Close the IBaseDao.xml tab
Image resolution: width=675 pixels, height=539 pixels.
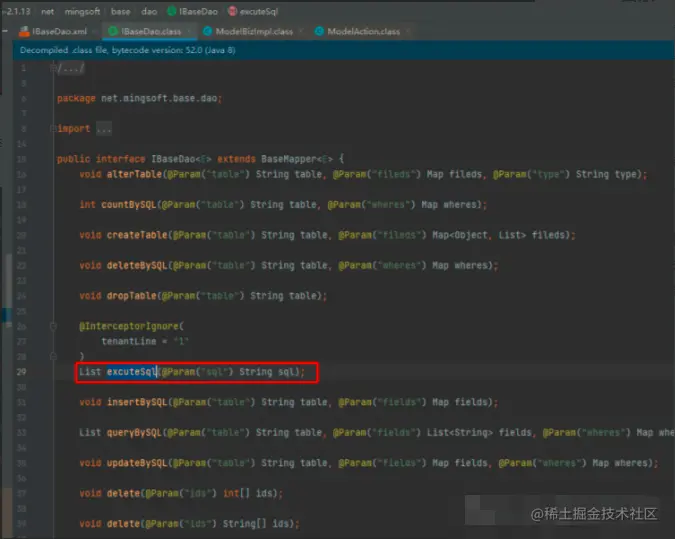tap(94, 31)
